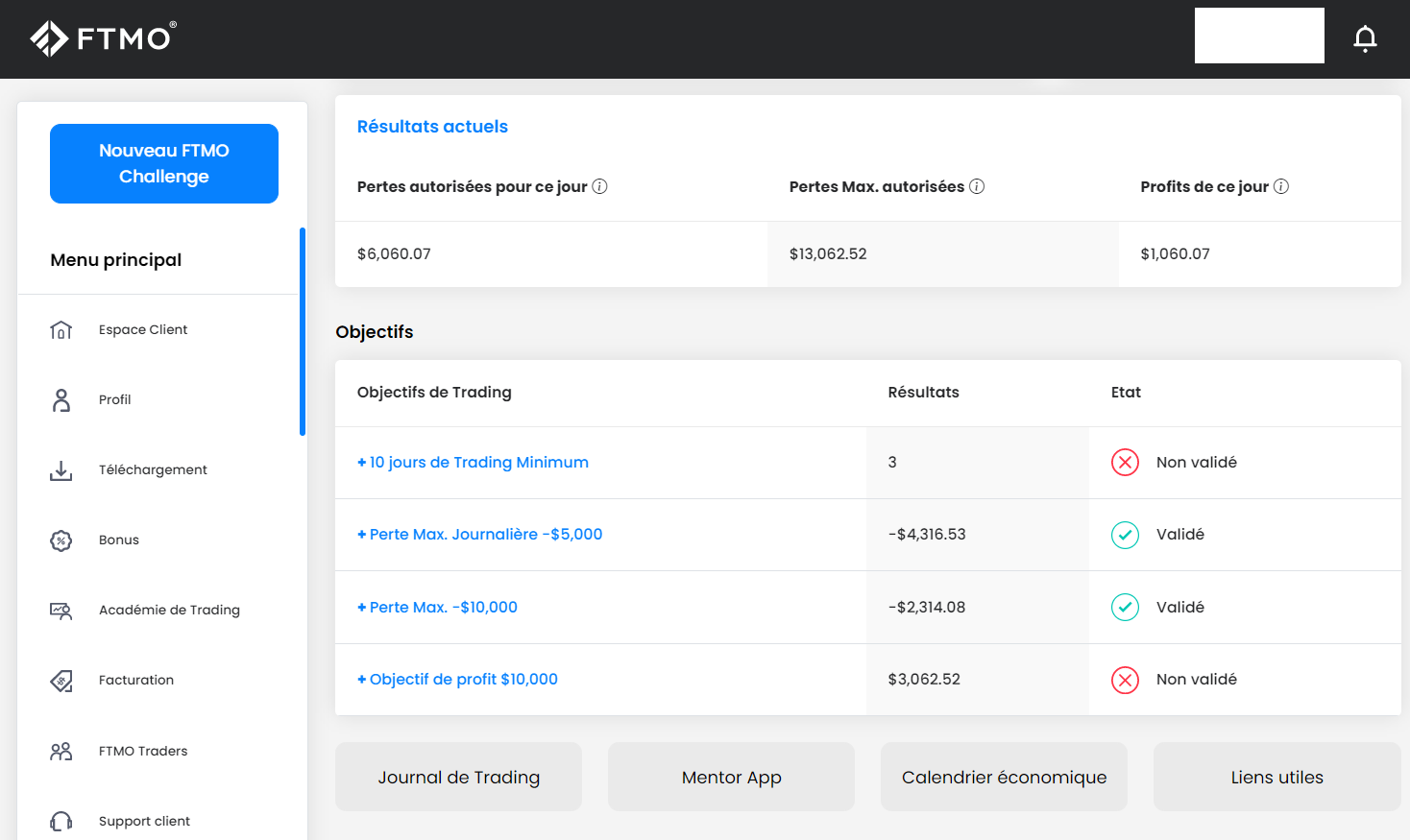This screenshot has height=840, width=1410.
Task: Open the Bonus percent badge icon
Action: pos(61,540)
